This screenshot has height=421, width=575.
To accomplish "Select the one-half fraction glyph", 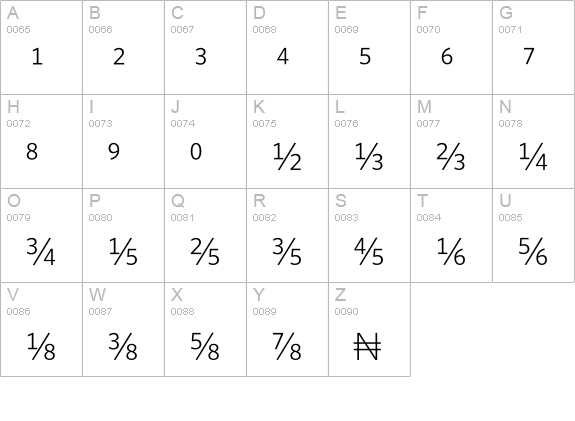I will pos(287,157).
